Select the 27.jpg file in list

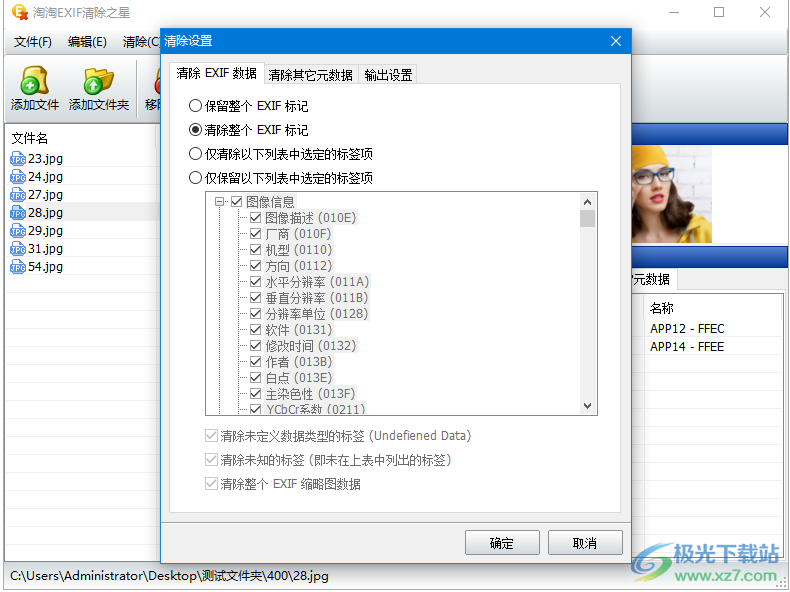[45, 195]
